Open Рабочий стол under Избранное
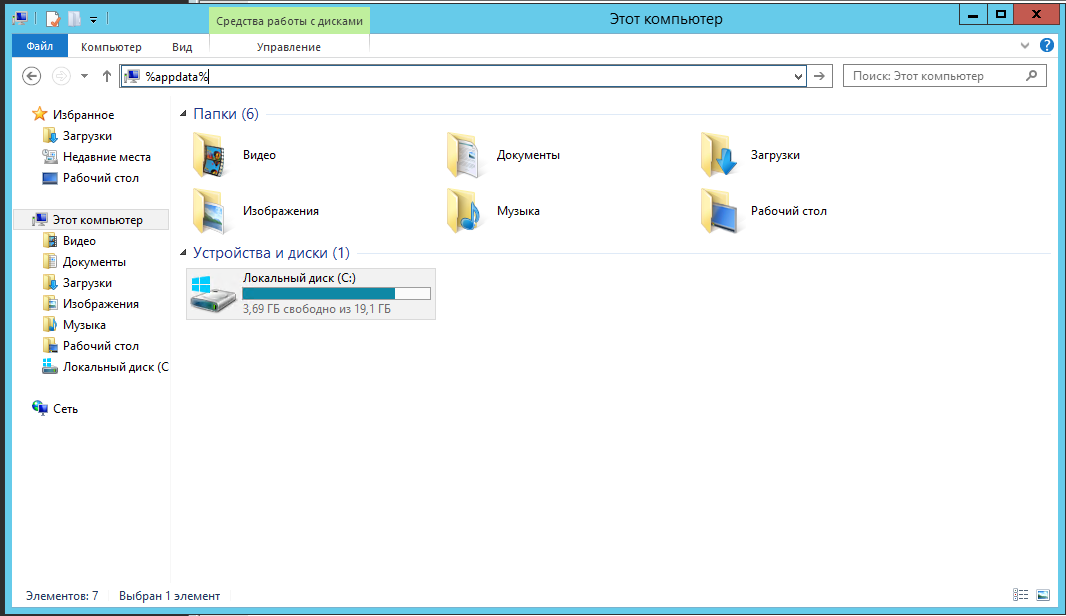 [x=101, y=178]
